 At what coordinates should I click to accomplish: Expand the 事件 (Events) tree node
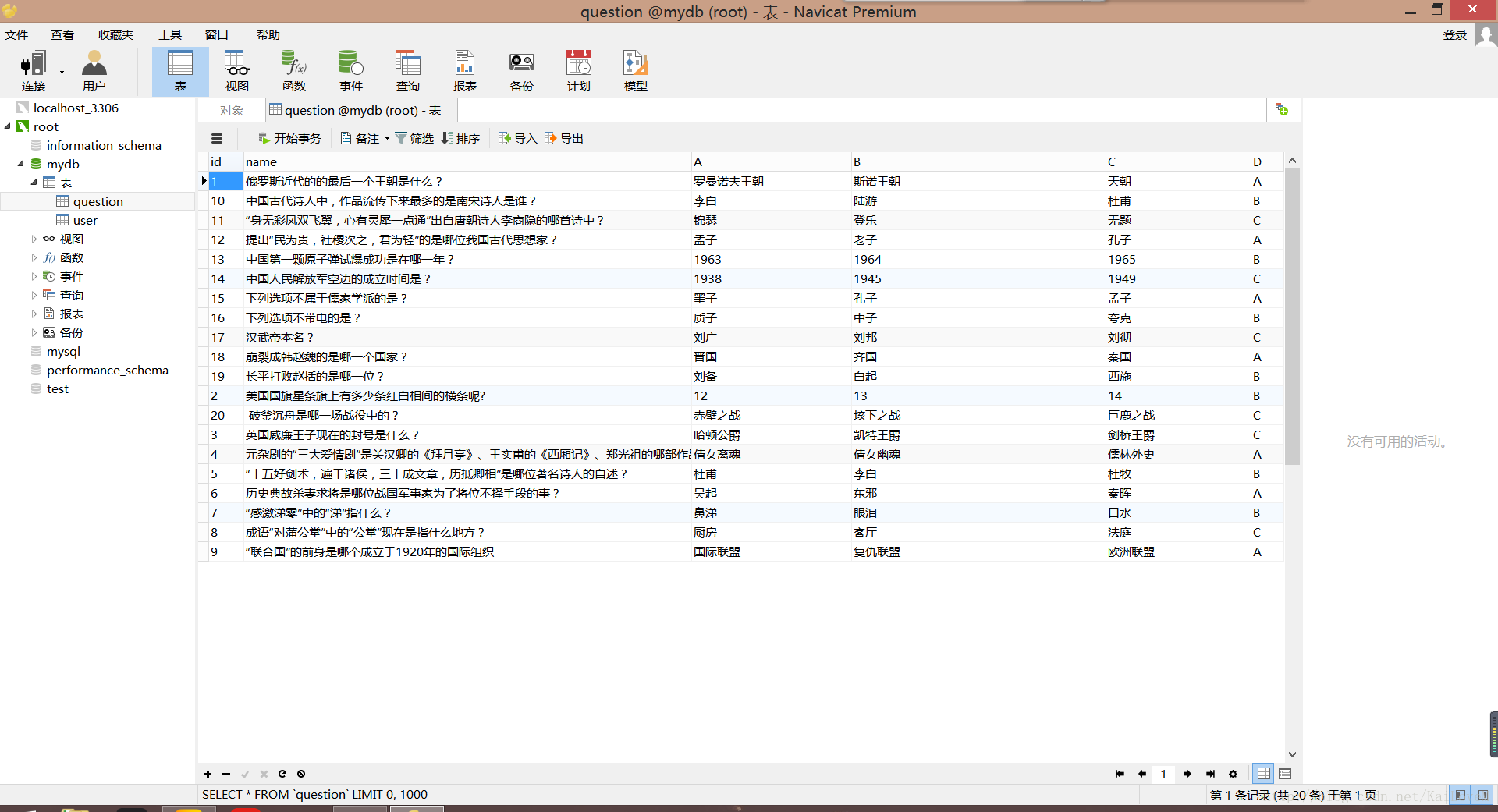pyautogui.click(x=34, y=276)
